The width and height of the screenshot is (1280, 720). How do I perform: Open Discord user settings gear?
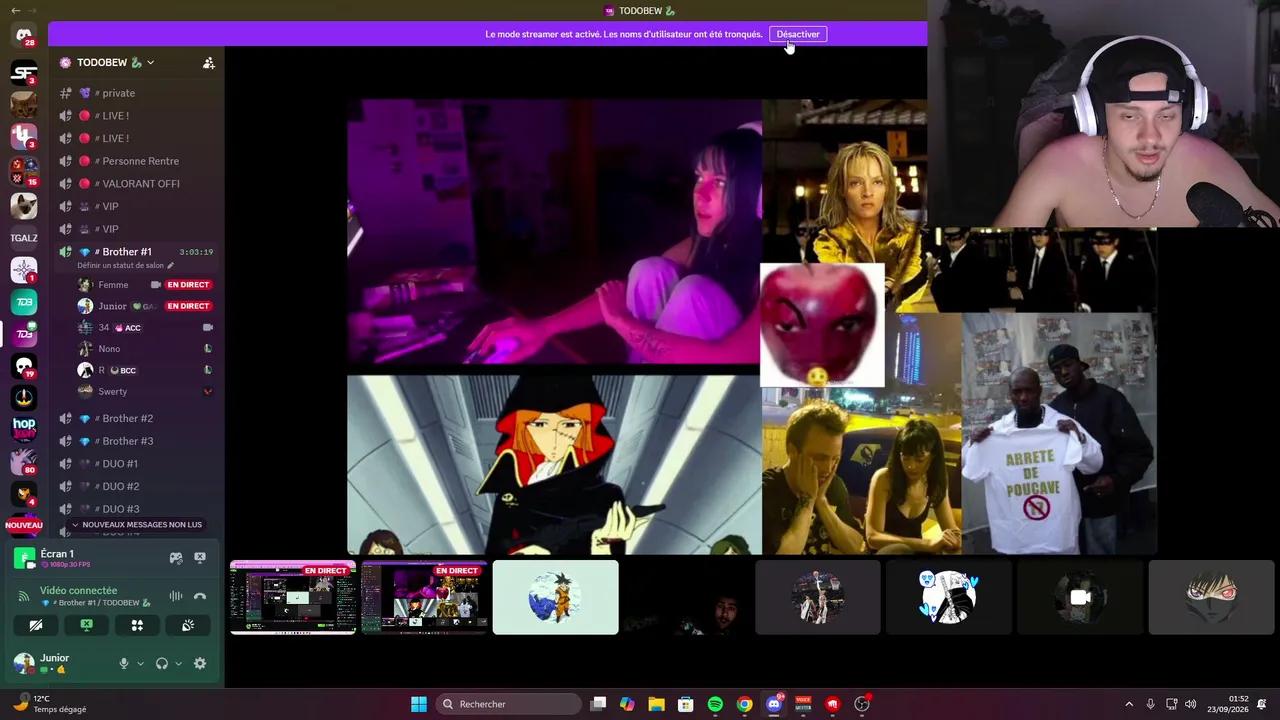click(200, 663)
